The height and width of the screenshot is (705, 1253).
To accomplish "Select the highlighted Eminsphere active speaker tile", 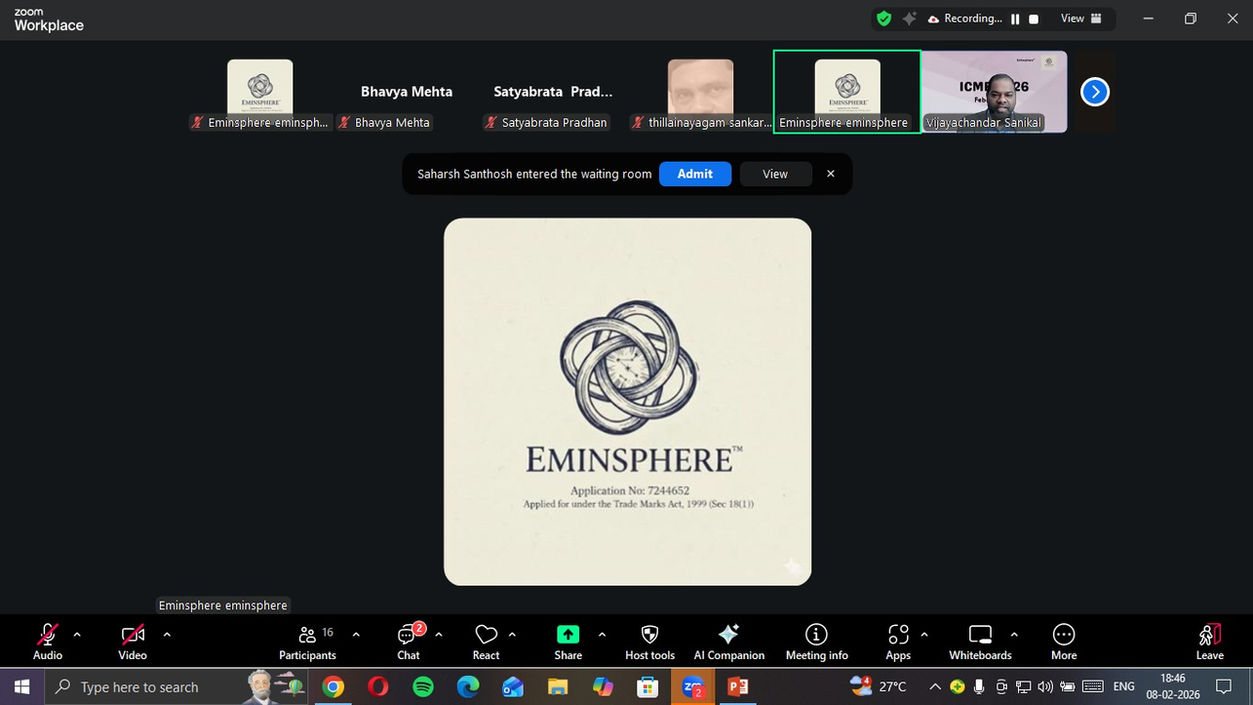I will [x=847, y=92].
